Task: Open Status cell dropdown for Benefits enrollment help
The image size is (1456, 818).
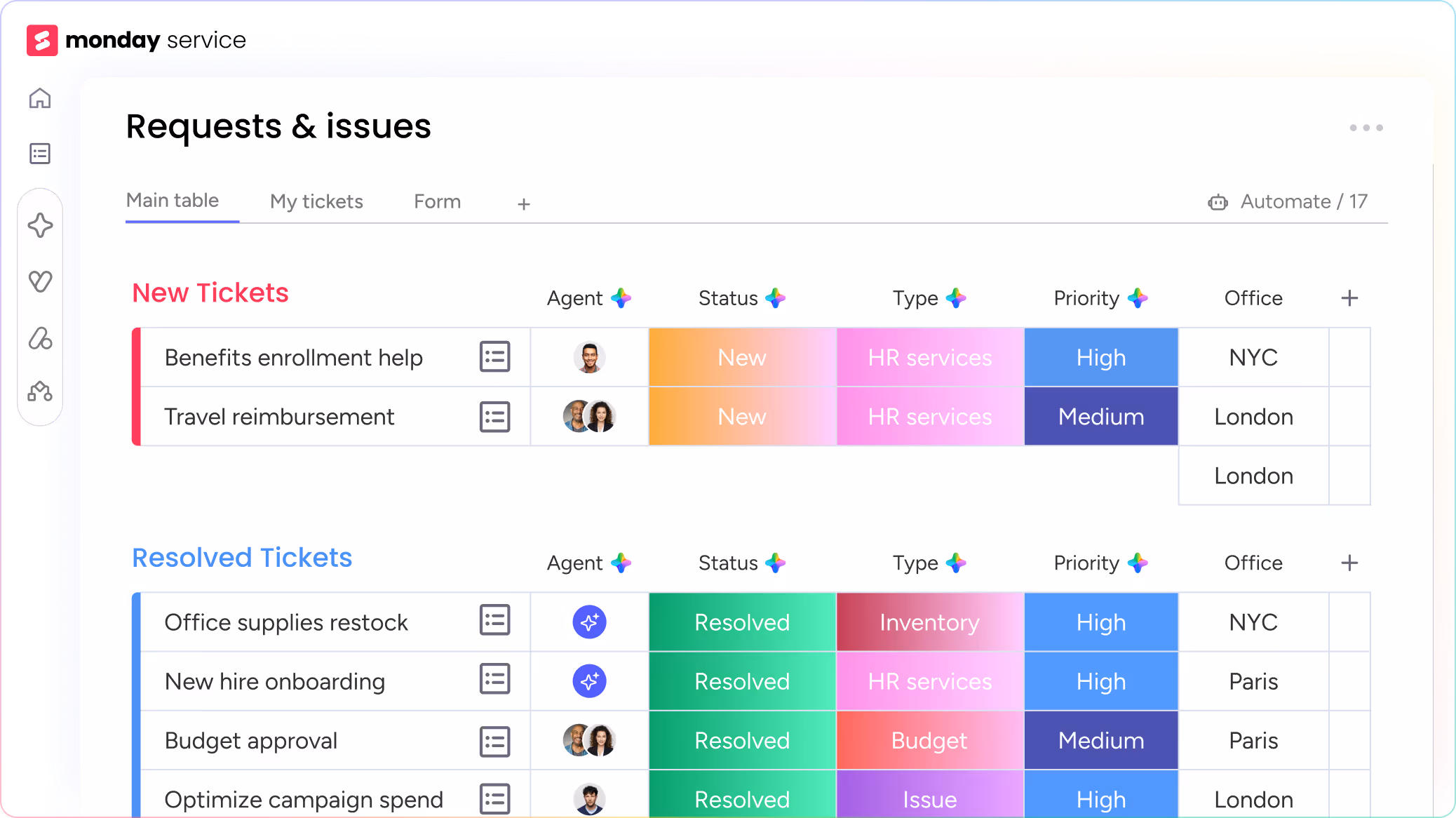Action: click(x=742, y=357)
